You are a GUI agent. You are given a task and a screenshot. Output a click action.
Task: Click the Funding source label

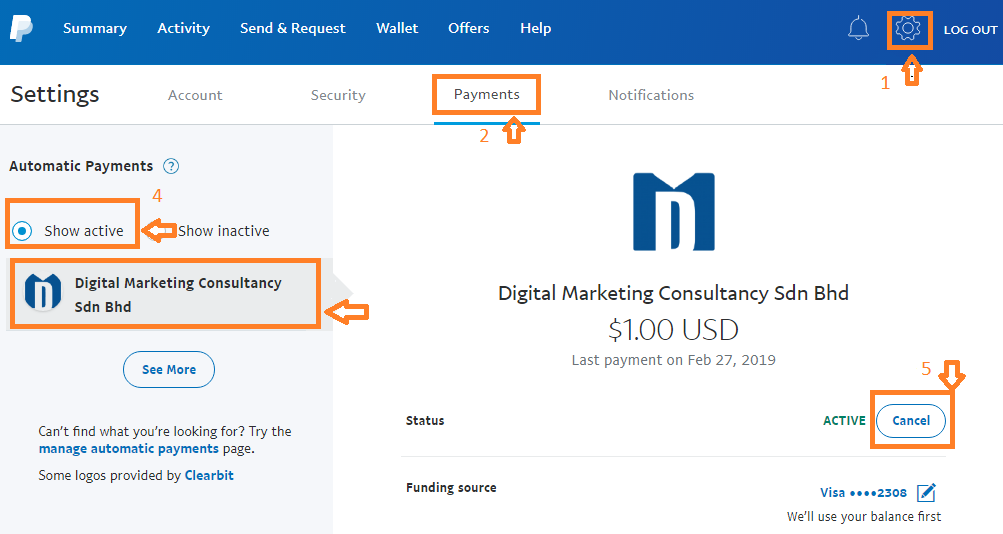click(x=451, y=488)
